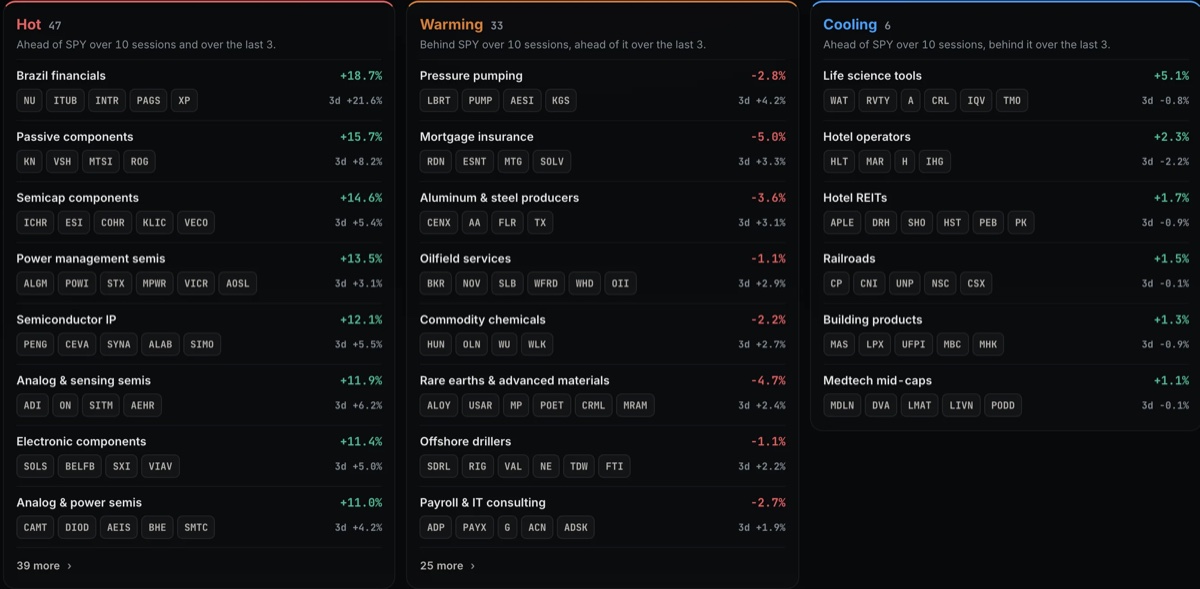Open the Oilfield services theme
The height and width of the screenshot is (589, 1200).
466,259
